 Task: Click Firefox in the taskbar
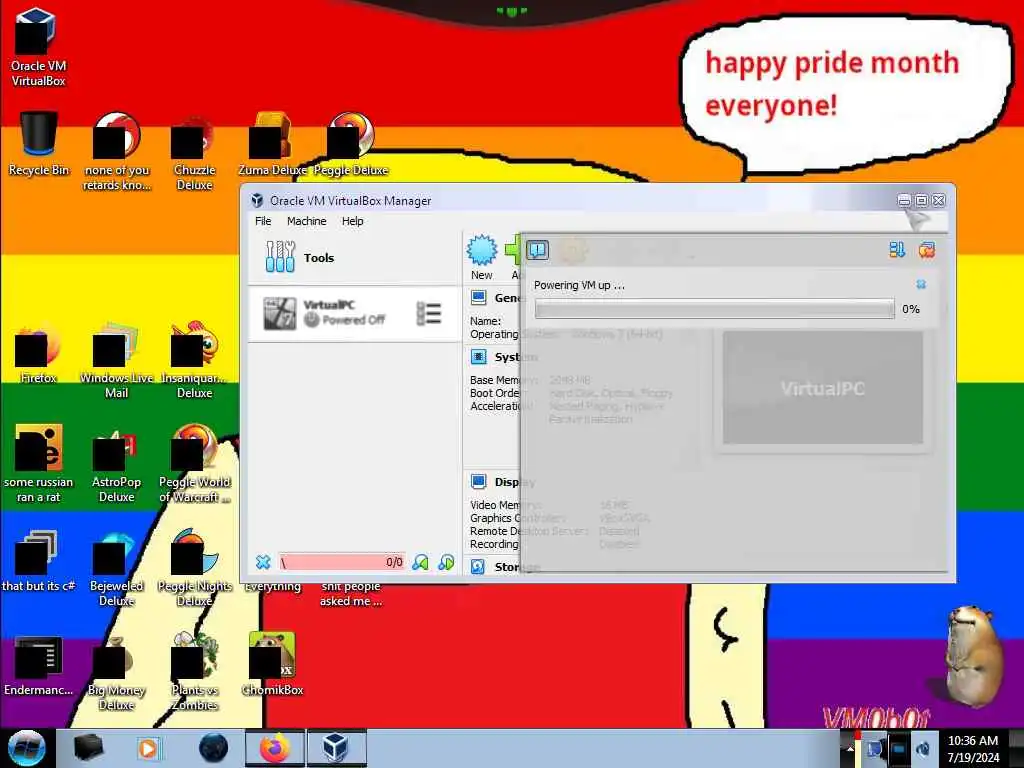pos(275,748)
